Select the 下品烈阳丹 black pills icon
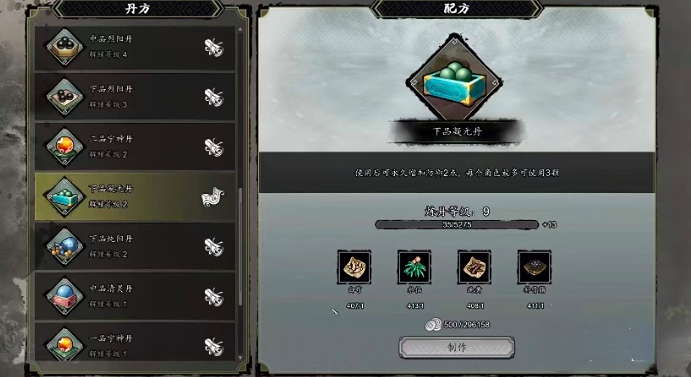The width and height of the screenshot is (691, 377). [x=64, y=97]
